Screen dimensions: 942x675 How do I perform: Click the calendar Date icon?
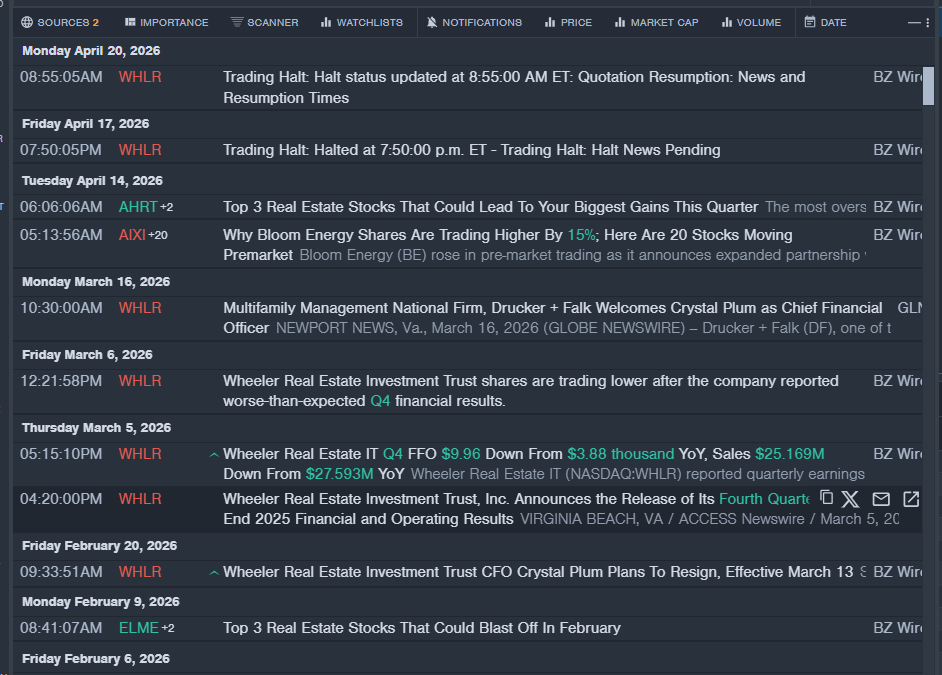(x=810, y=22)
